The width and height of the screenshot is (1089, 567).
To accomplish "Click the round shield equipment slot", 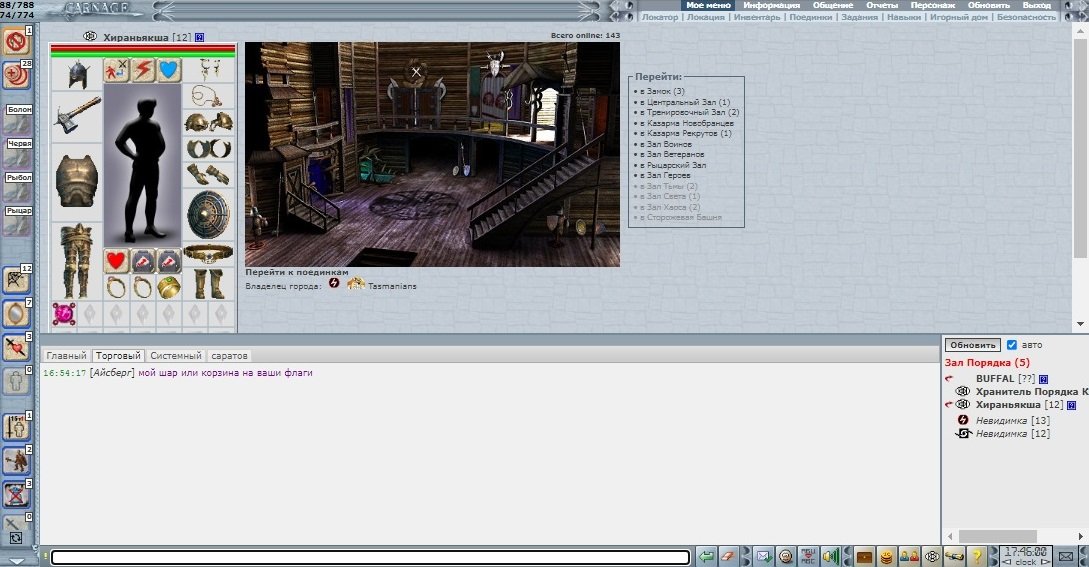I will click(x=208, y=213).
